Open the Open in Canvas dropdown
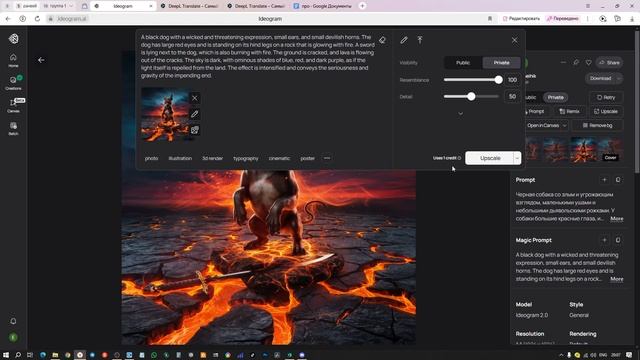Image resolution: width=640 pixels, height=360 pixels. 564,126
